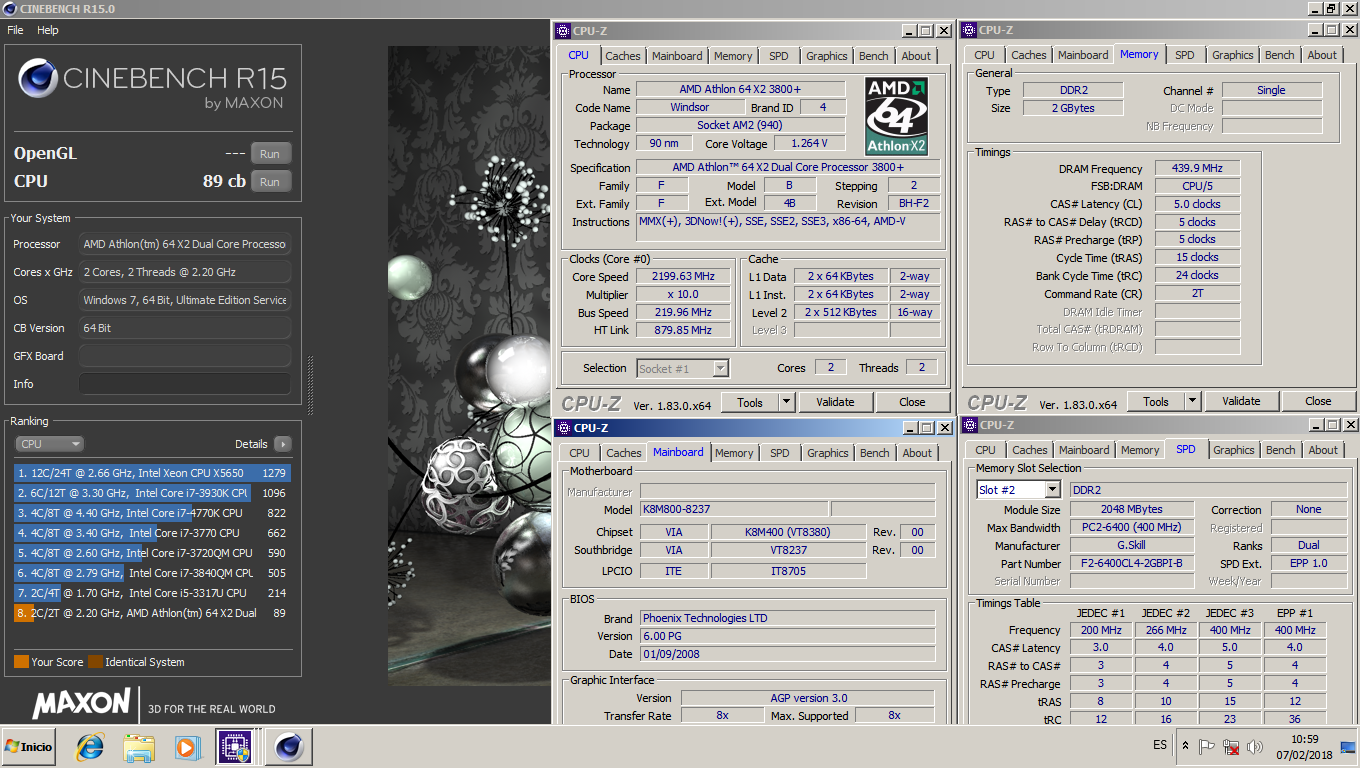Click CPU-Z icon in top-left CPU window title
This screenshot has width=1360, height=768.
[x=564, y=31]
